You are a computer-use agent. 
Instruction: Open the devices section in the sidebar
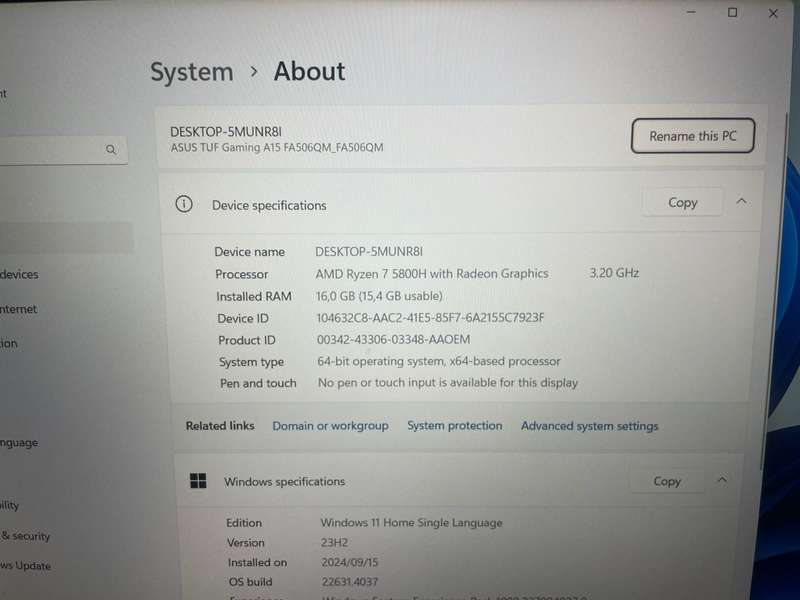click(x=19, y=274)
